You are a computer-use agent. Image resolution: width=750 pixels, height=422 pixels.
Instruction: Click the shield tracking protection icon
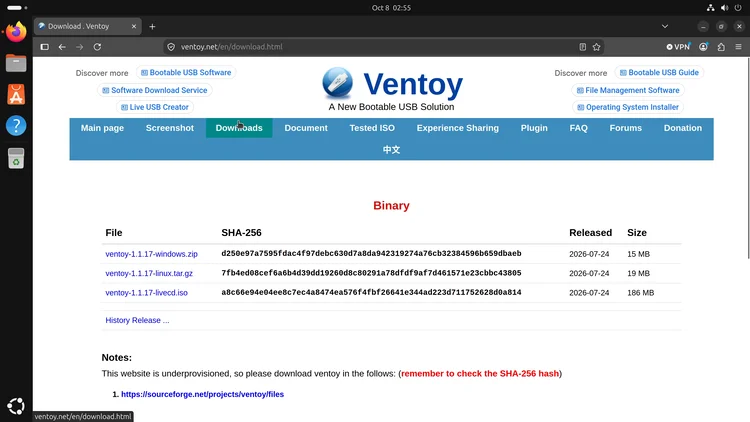171,47
